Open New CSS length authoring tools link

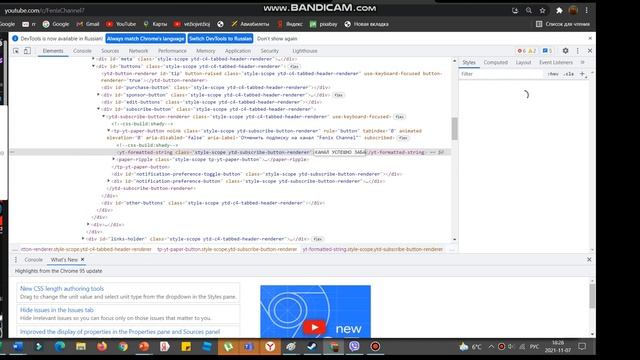(x=62, y=289)
